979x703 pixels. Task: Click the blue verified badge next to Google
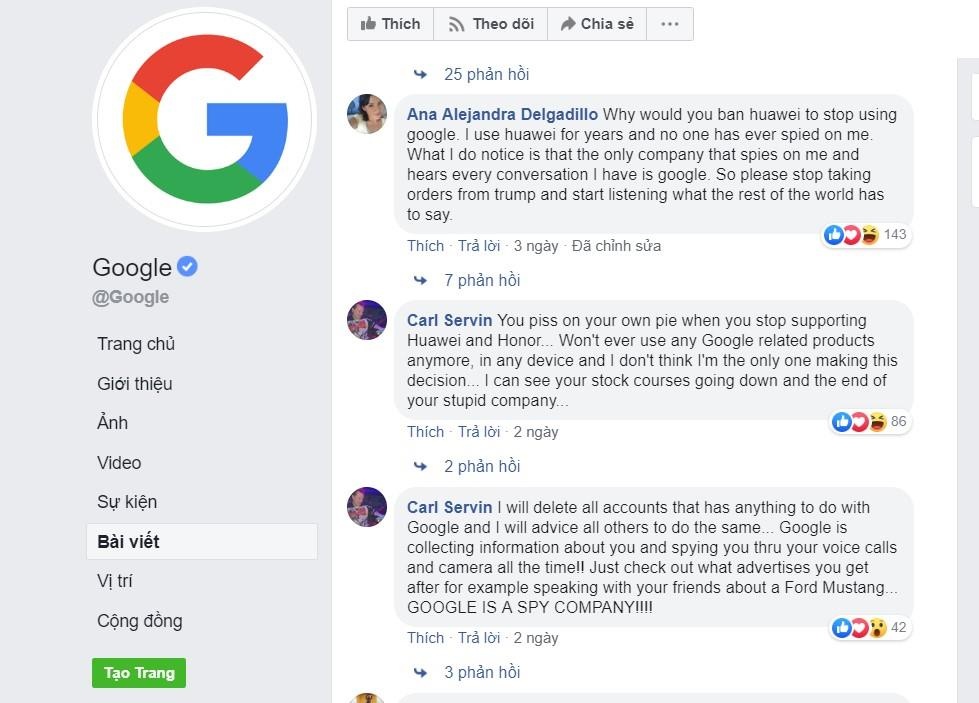(188, 266)
